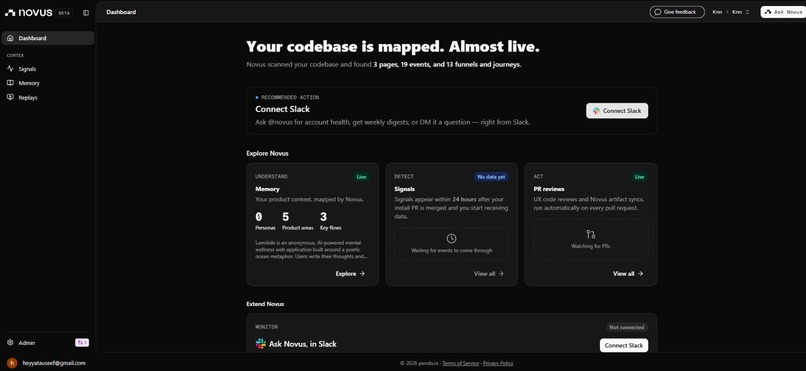The height and width of the screenshot is (371, 806).
Task: Click the Slack logo beside Ask Novus, in Slack
Action: tap(261, 344)
